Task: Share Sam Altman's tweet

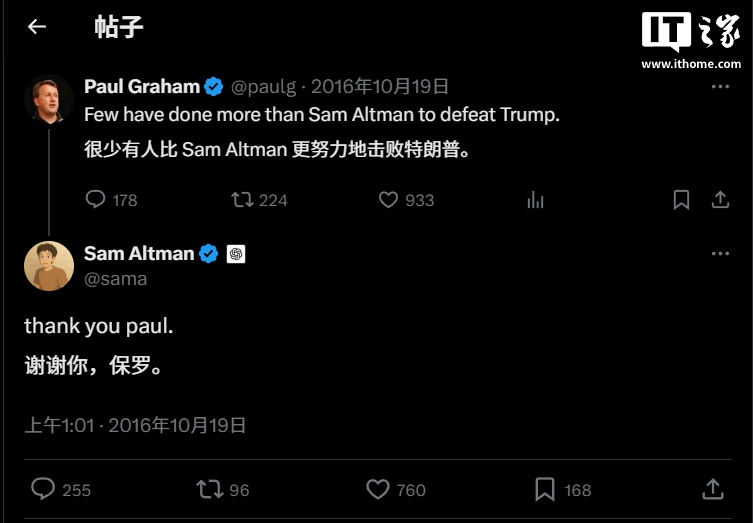Action: point(713,489)
